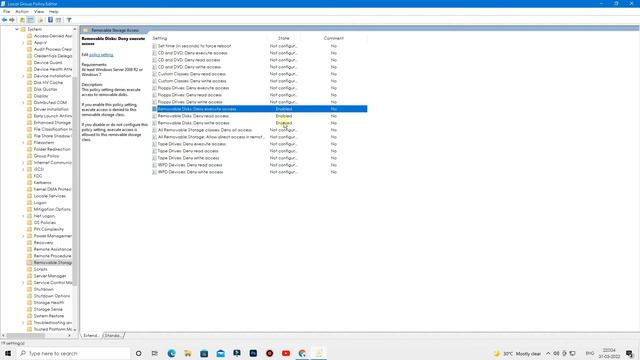Select 'Set time (in seconds) to force reboot'
This screenshot has width=640, height=360.
click(x=259, y=46)
